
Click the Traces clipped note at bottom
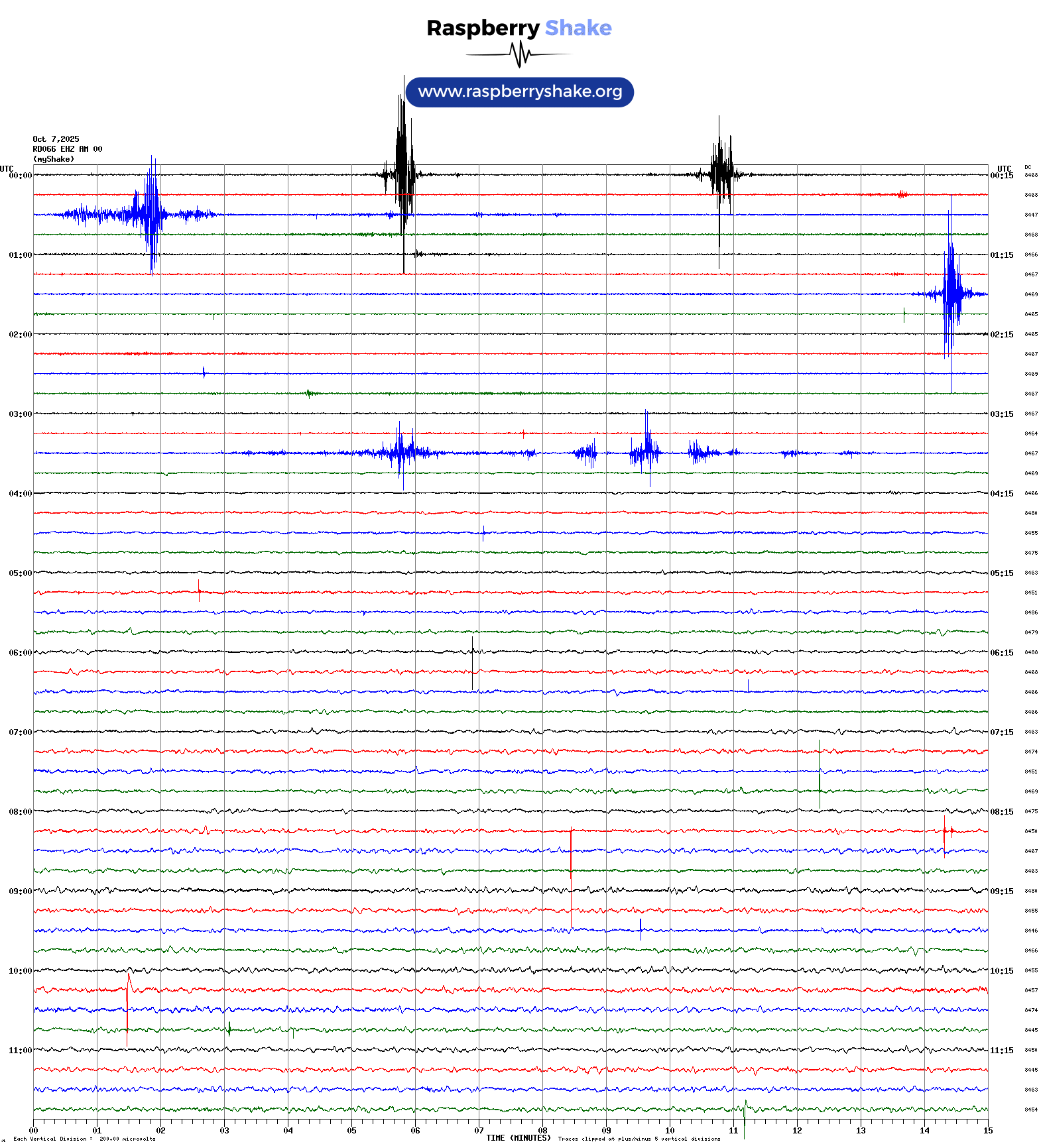click(639, 1139)
